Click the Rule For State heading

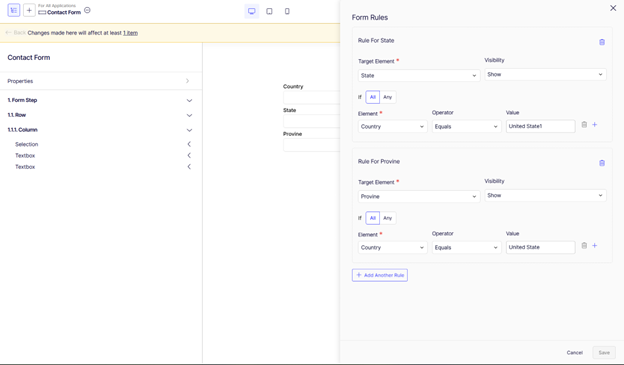pos(376,40)
